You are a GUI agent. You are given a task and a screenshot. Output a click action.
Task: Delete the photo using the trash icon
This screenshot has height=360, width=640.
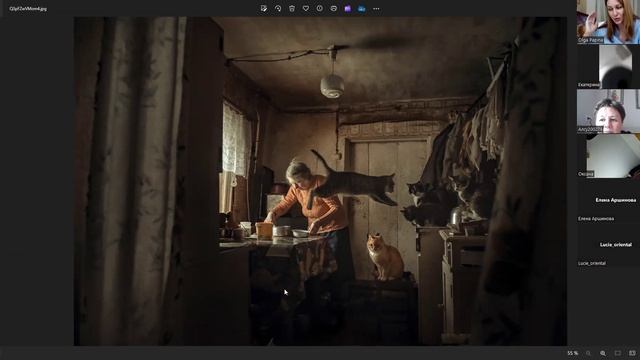(x=292, y=8)
